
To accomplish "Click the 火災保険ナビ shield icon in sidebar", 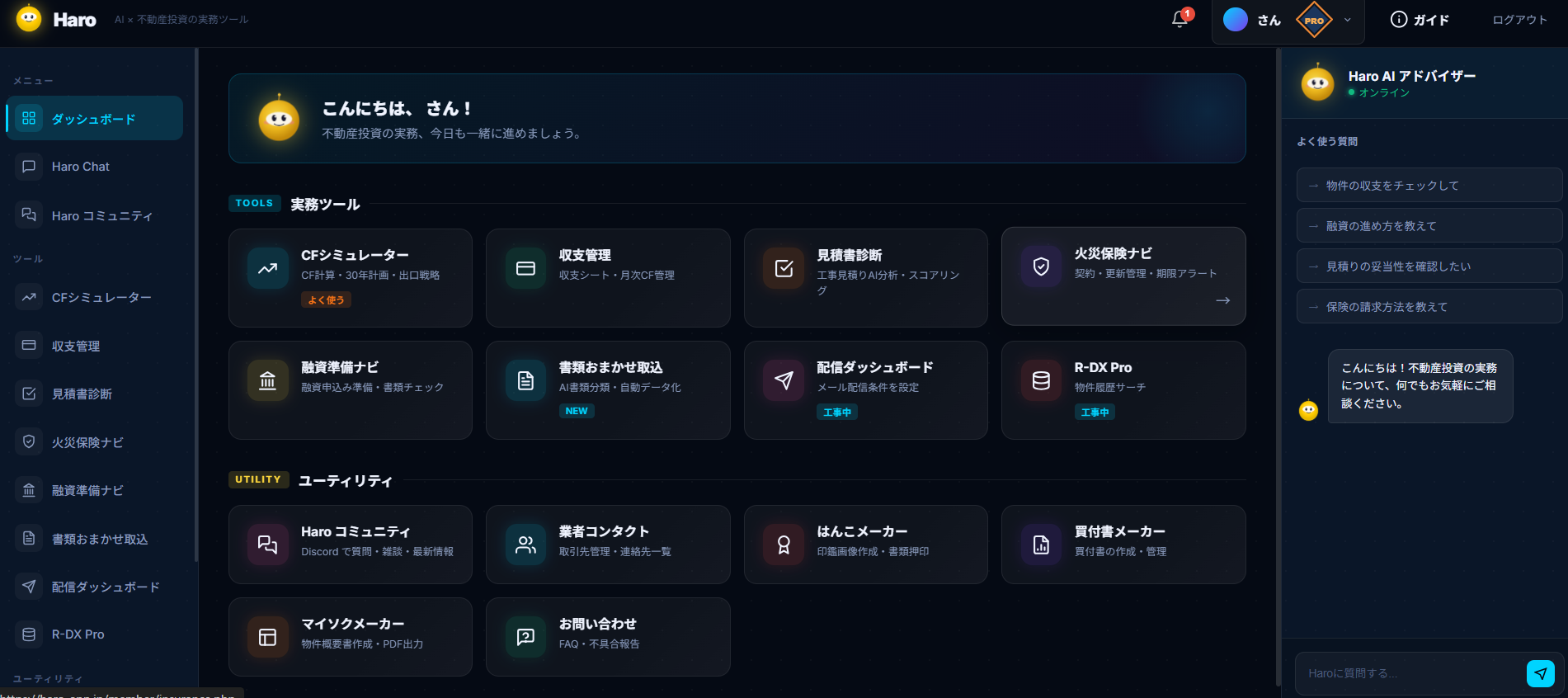I will coord(29,442).
